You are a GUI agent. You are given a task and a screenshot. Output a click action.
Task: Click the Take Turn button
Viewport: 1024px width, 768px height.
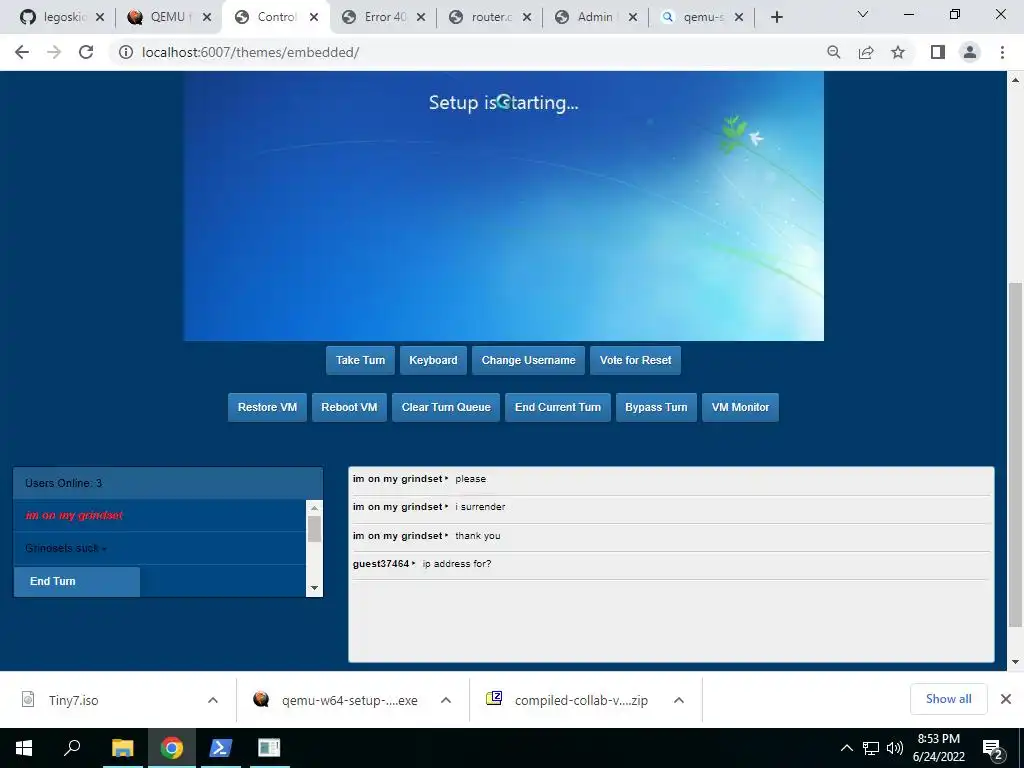point(360,360)
